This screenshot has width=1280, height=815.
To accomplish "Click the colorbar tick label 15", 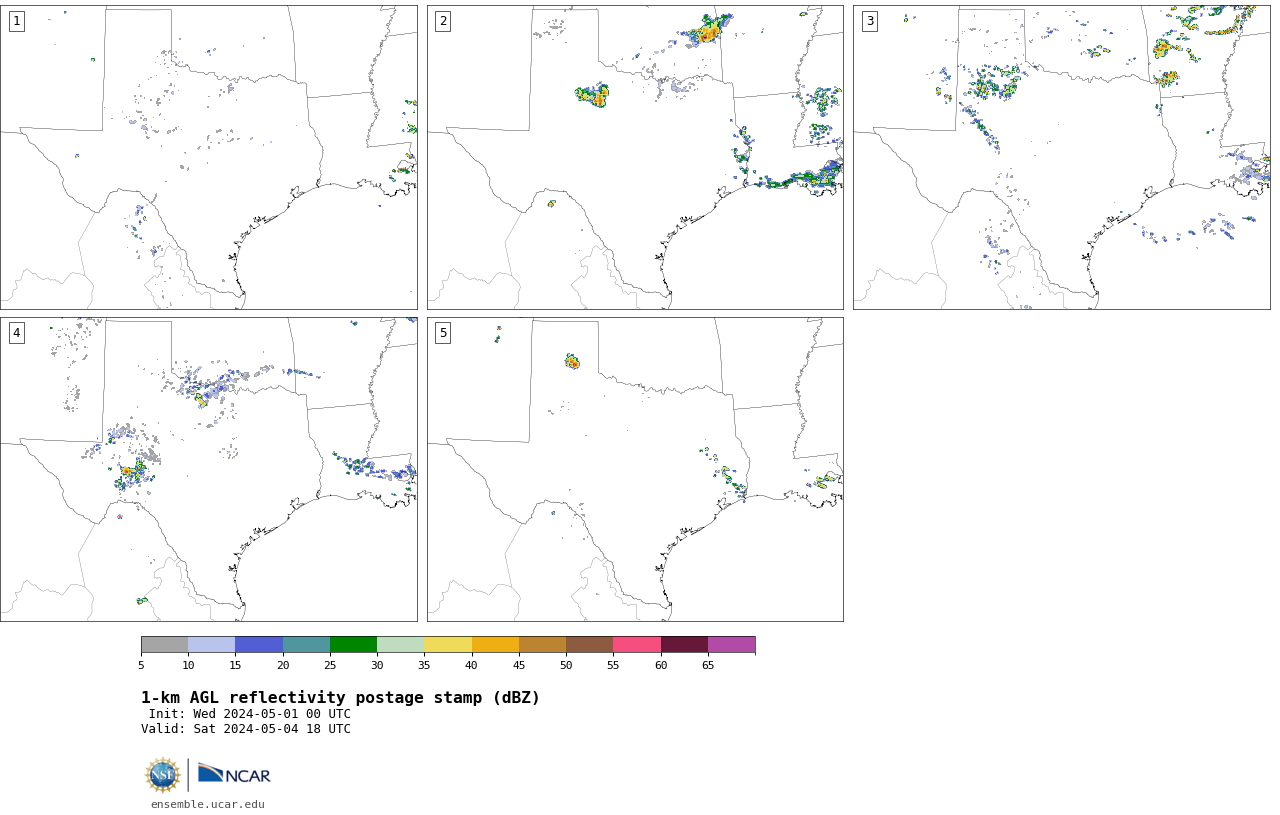I will (235, 665).
